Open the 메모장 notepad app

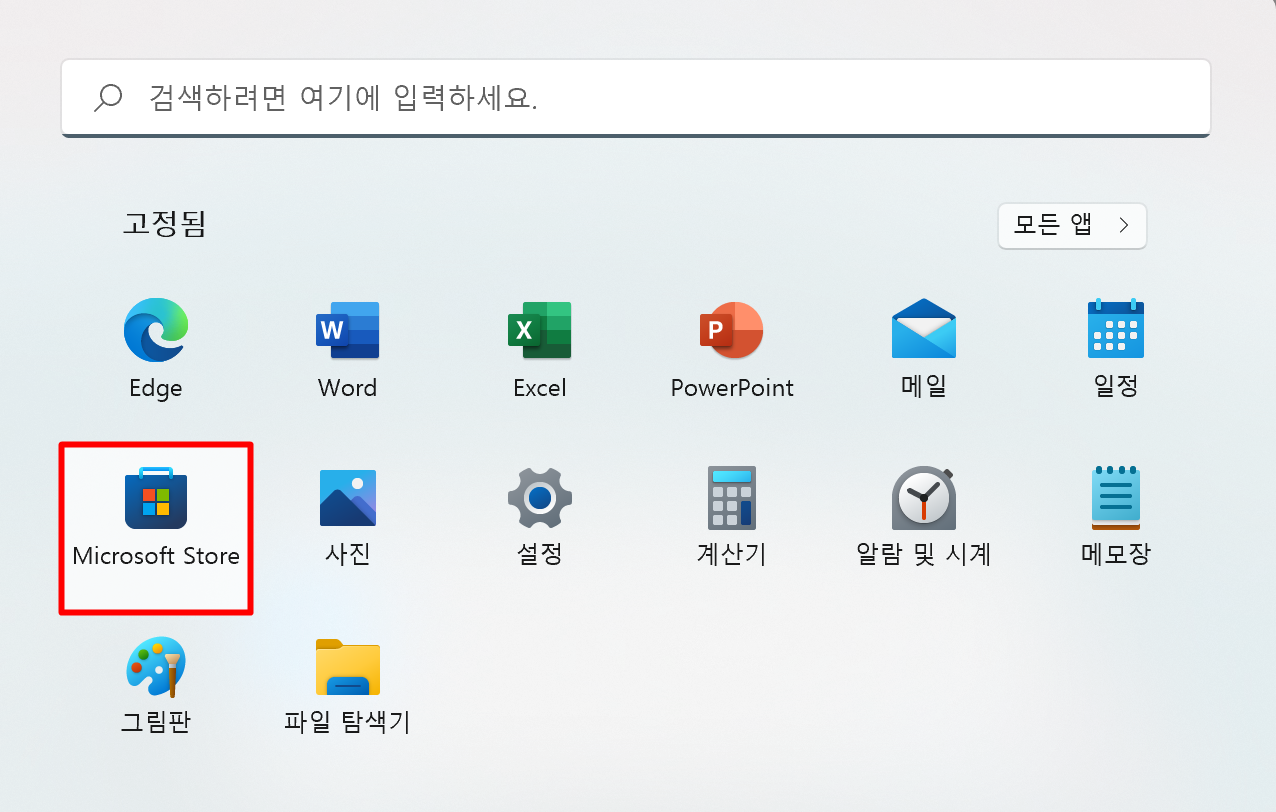1115,498
